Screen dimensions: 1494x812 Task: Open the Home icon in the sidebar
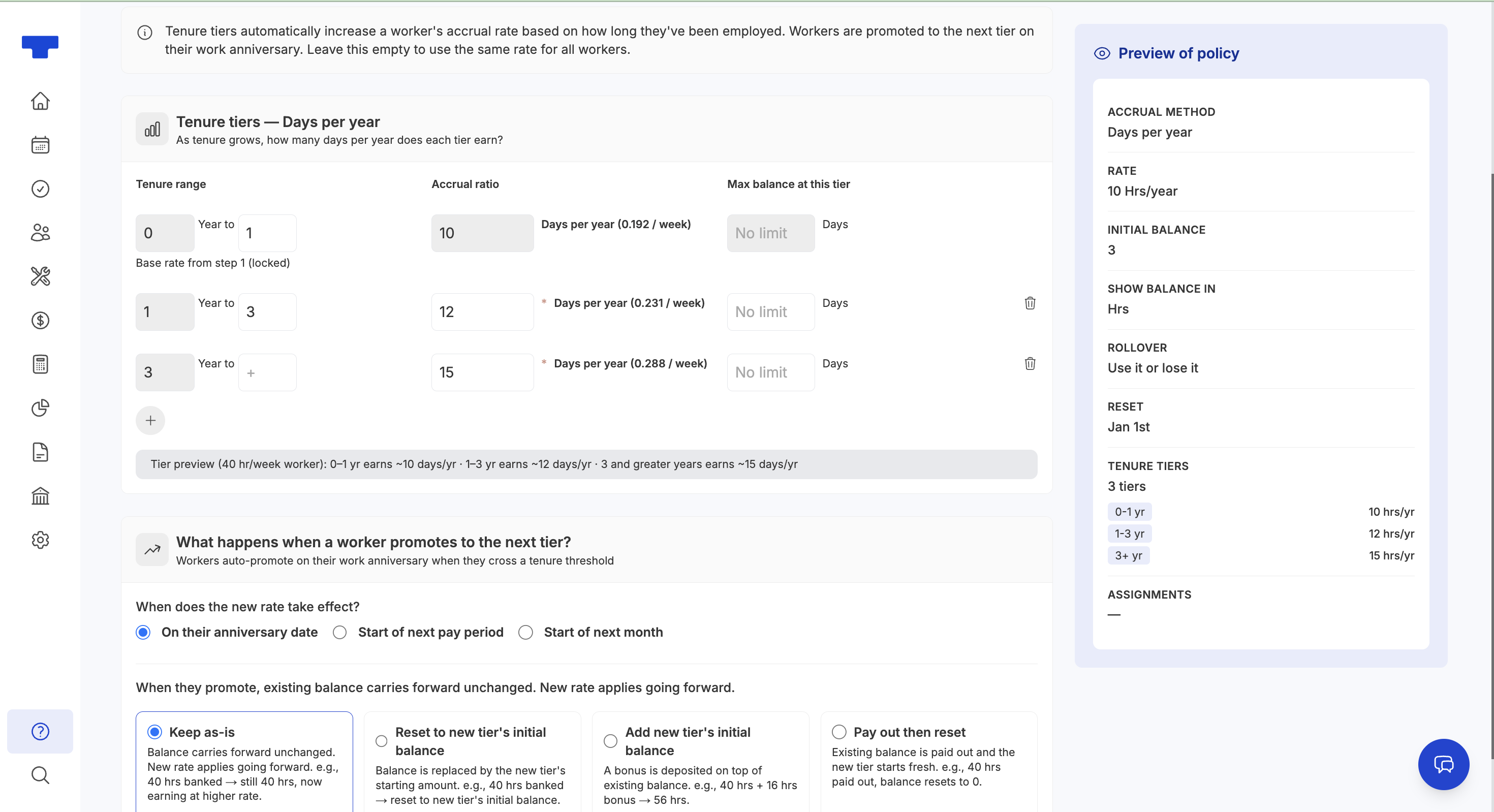pos(40,101)
